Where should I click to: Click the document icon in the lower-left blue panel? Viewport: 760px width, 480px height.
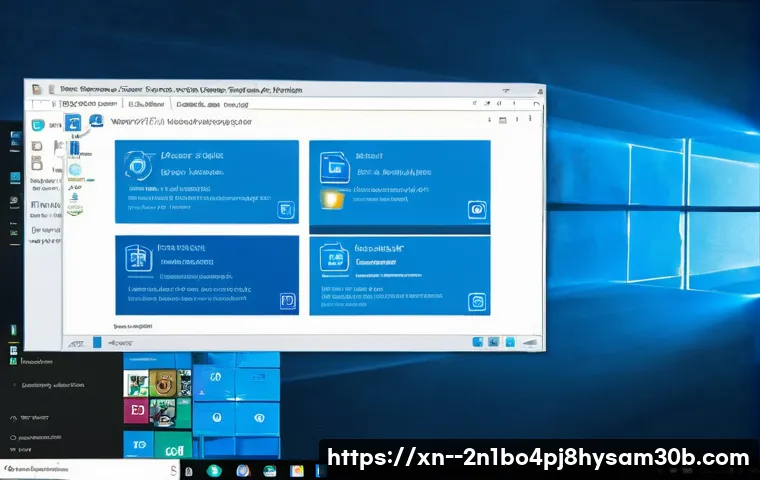tap(138, 260)
